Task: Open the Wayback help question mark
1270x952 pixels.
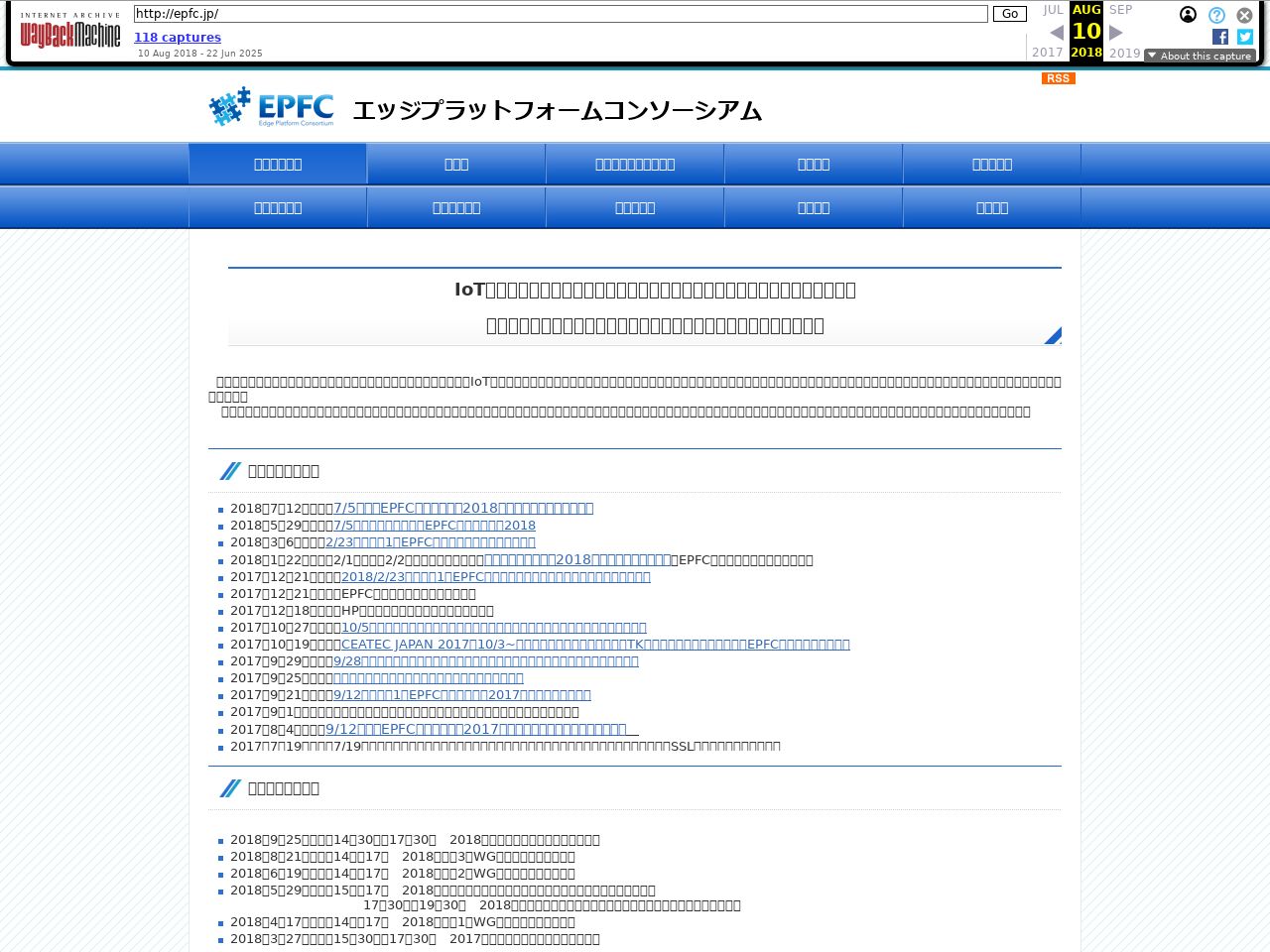Action: coord(1216,15)
